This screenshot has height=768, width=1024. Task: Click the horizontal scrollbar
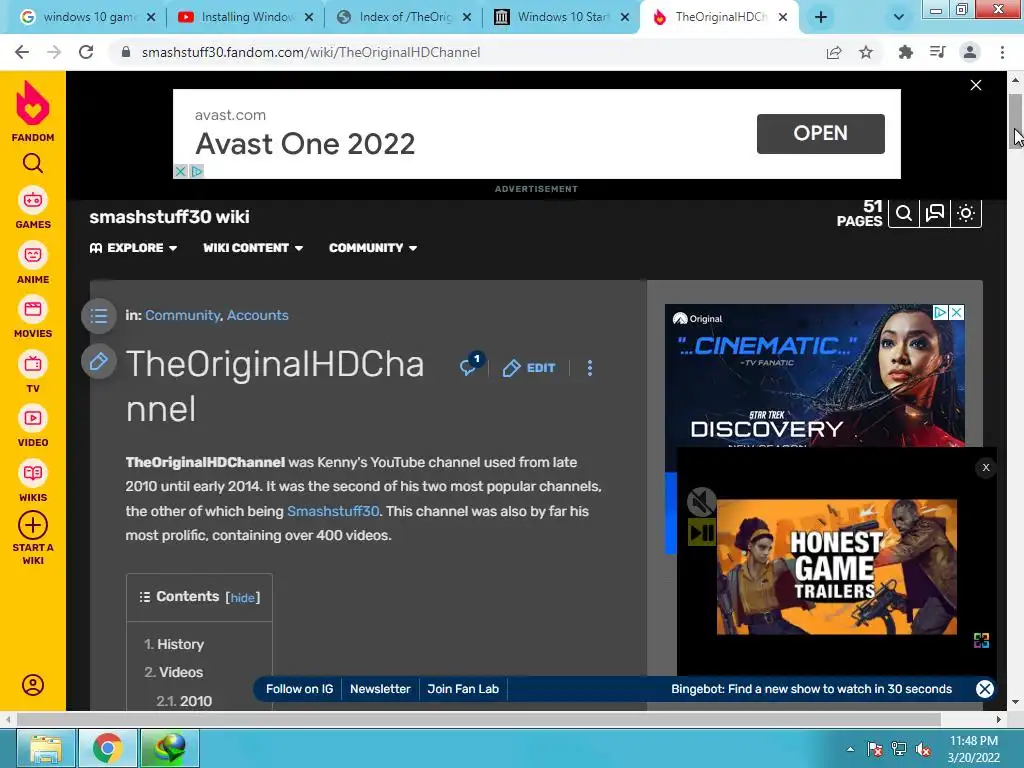(479, 719)
